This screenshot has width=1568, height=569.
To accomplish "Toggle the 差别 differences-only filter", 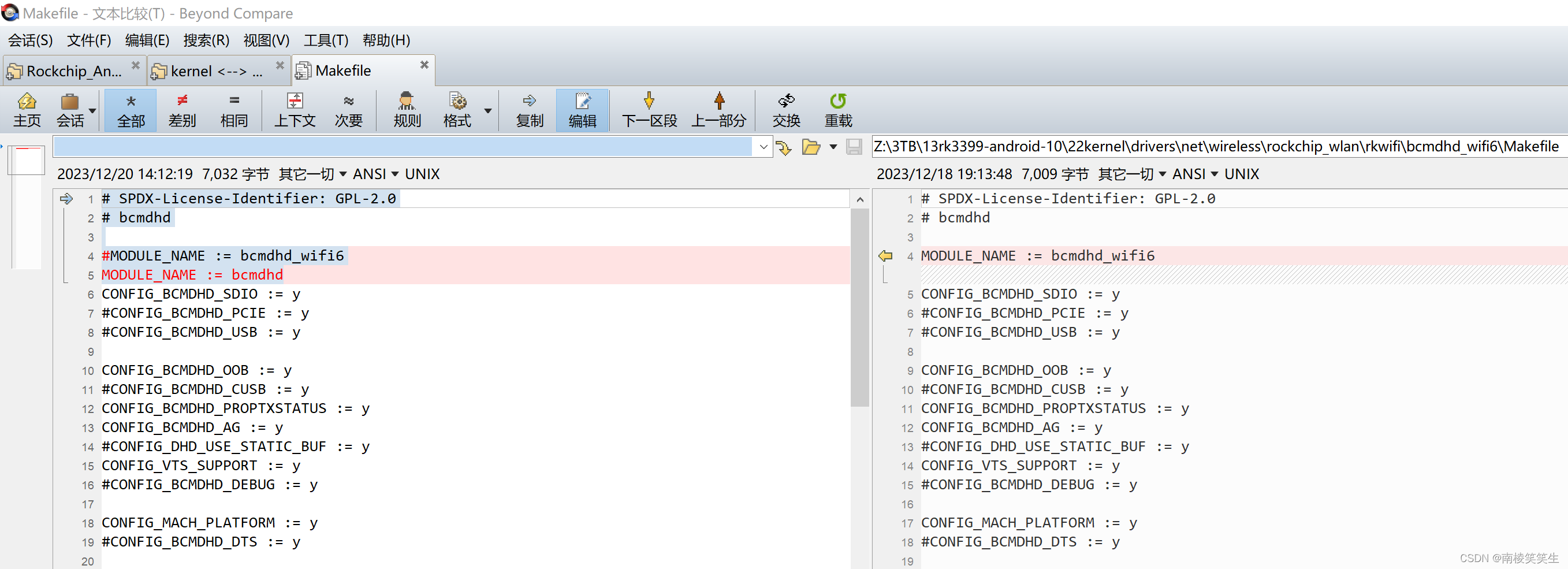I will coord(182,110).
